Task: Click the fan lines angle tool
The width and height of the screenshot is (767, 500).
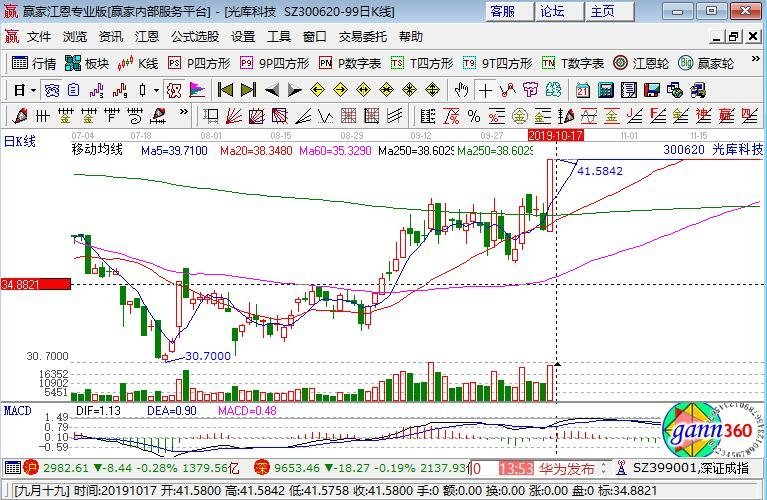Action: [234, 116]
